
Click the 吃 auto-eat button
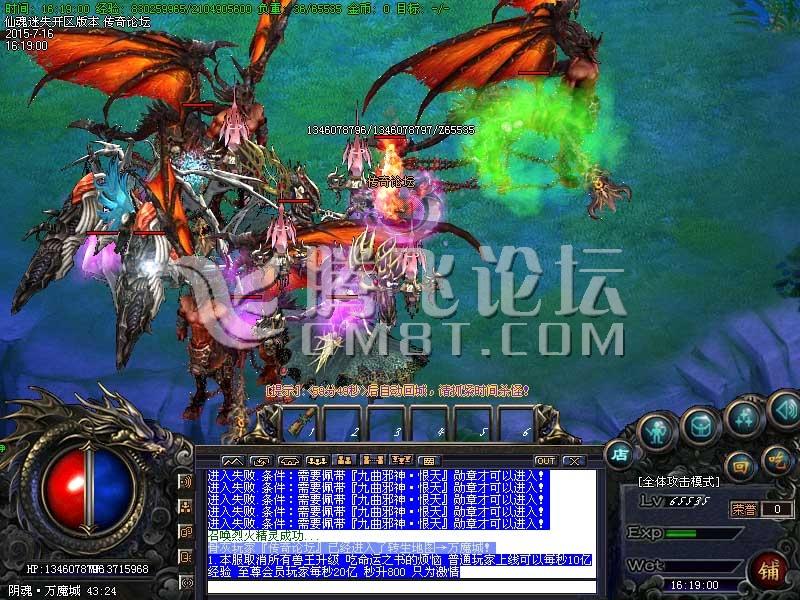[x=777, y=462]
